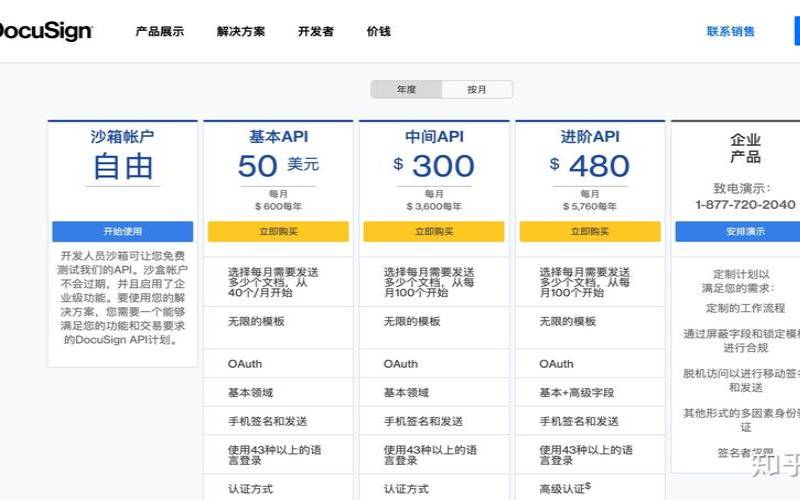Click 使用43种以上的语言登录 in 基本API column
Image resolution: width=800 pixels, height=500 pixels.
(274, 455)
